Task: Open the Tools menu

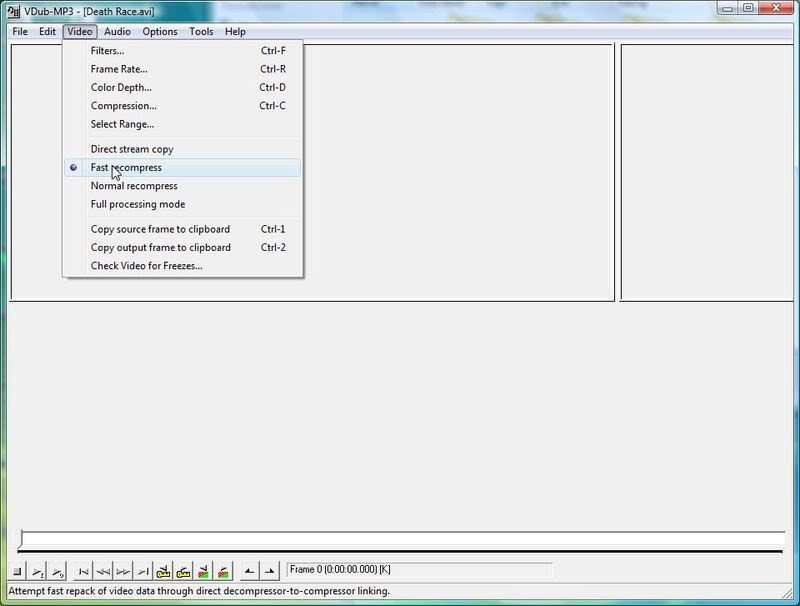Action: pos(201,32)
